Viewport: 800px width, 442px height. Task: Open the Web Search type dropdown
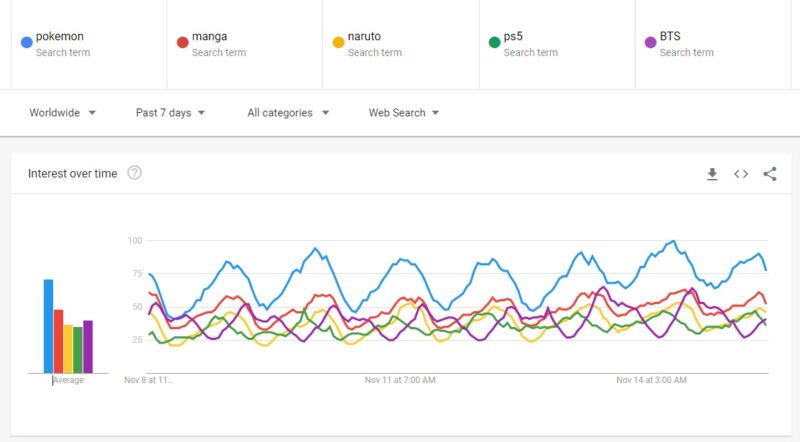tap(404, 113)
